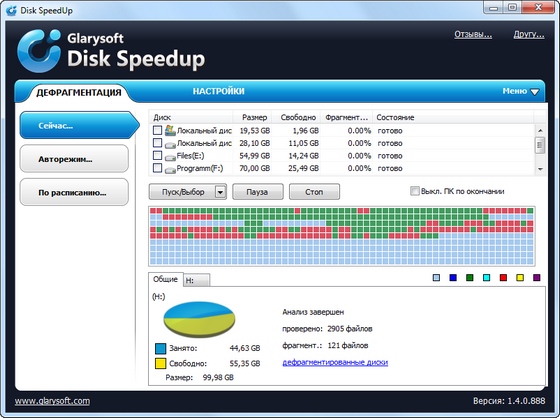Select the H: drive tab

coord(197,280)
